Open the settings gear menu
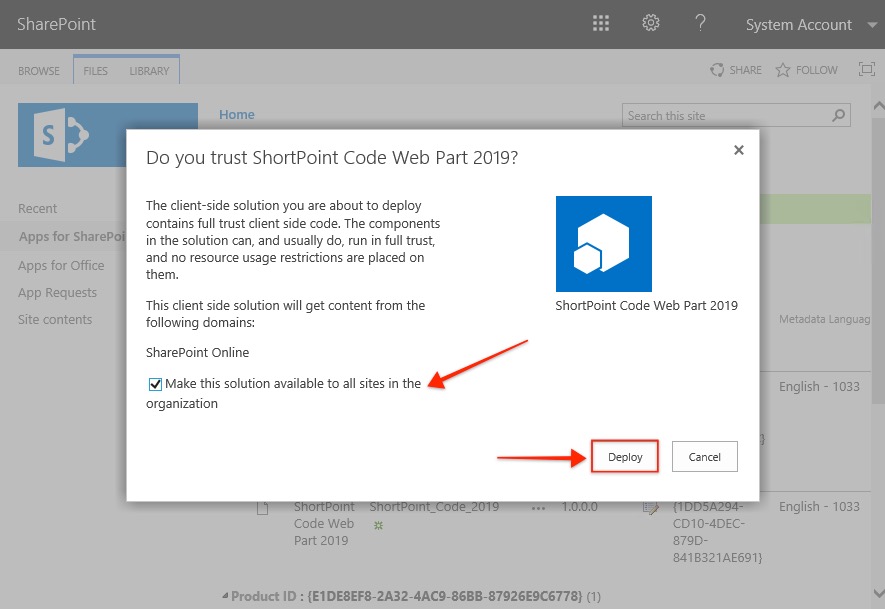The image size is (885, 609). pos(650,23)
